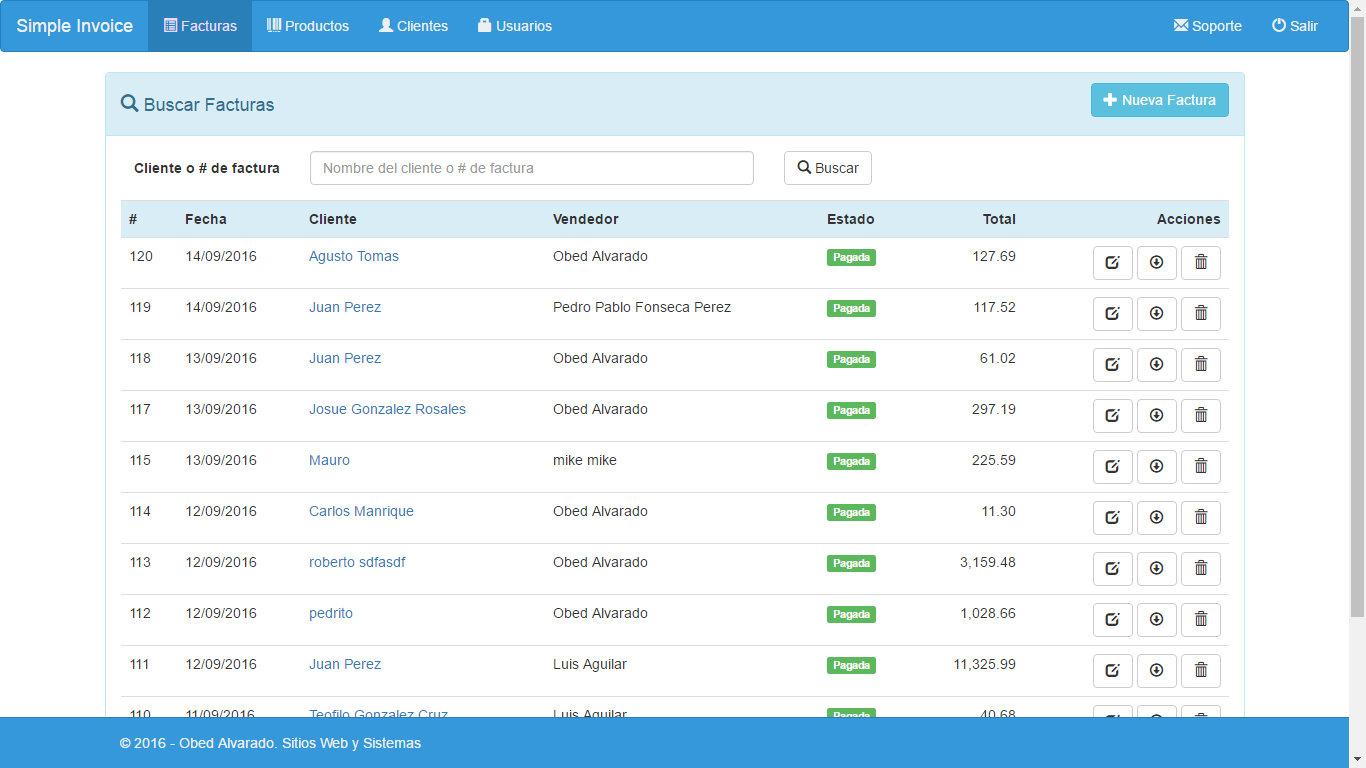Delete invoice 119
This screenshot has height=768, width=1366.
[1201, 314]
